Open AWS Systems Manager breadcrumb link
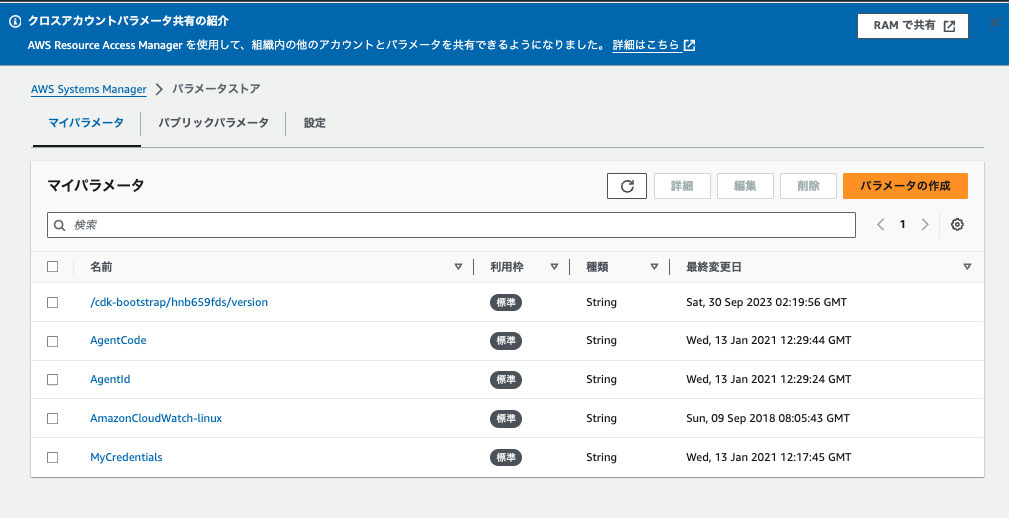Image resolution: width=1009 pixels, height=518 pixels. click(89, 89)
